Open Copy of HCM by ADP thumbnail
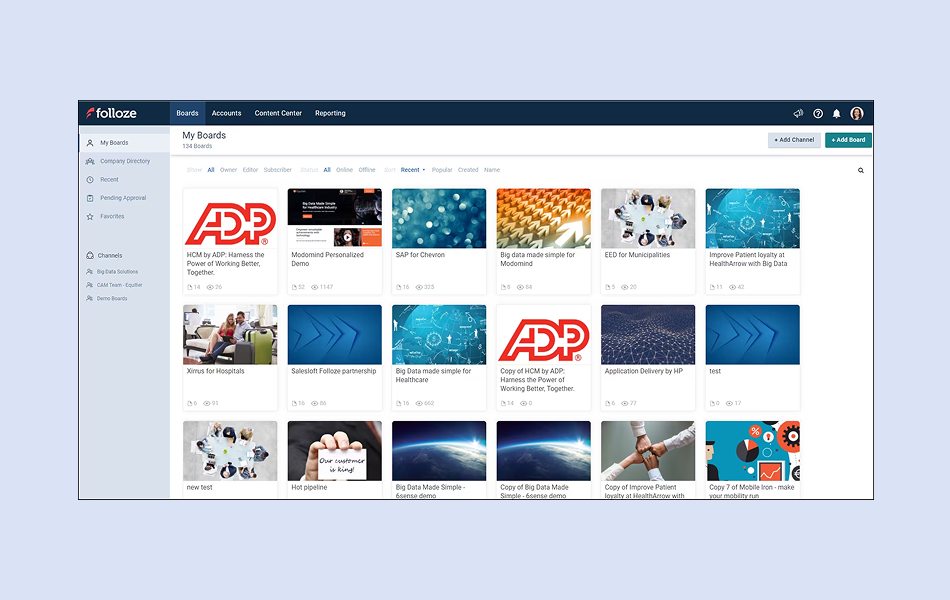The height and width of the screenshot is (600, 950). pos(543,335)
